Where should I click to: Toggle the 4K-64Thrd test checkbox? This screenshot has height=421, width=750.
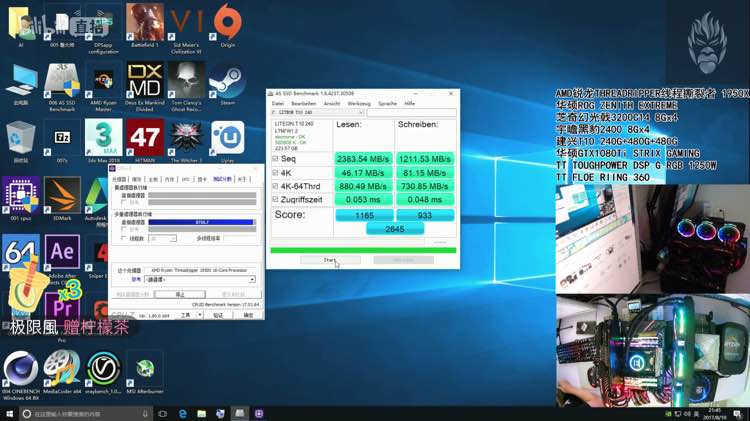click(275, 186)
